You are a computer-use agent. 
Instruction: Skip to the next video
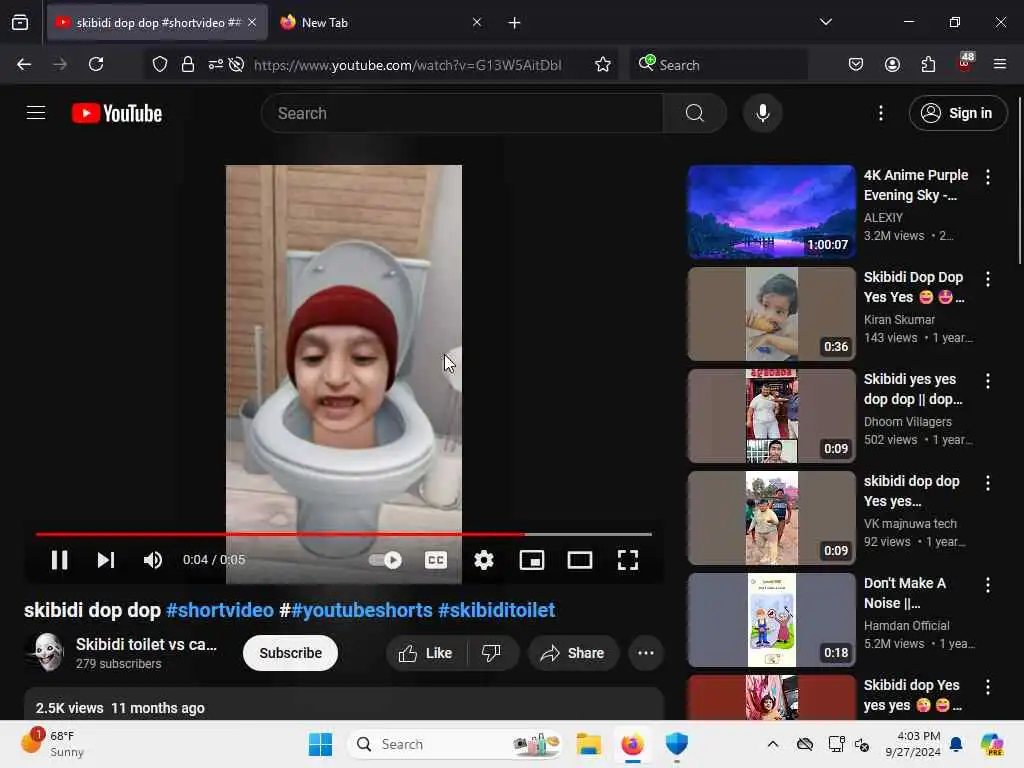(106, 560)
